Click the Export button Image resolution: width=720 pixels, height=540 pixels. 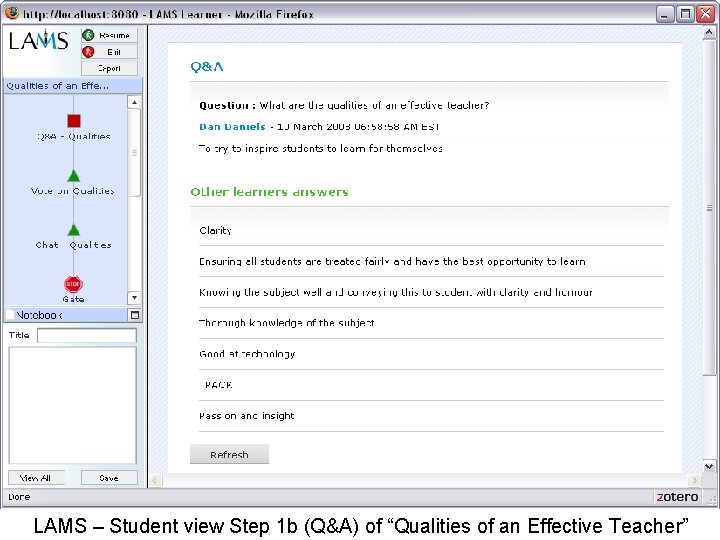pyautogui.click(x=109, y=68)
